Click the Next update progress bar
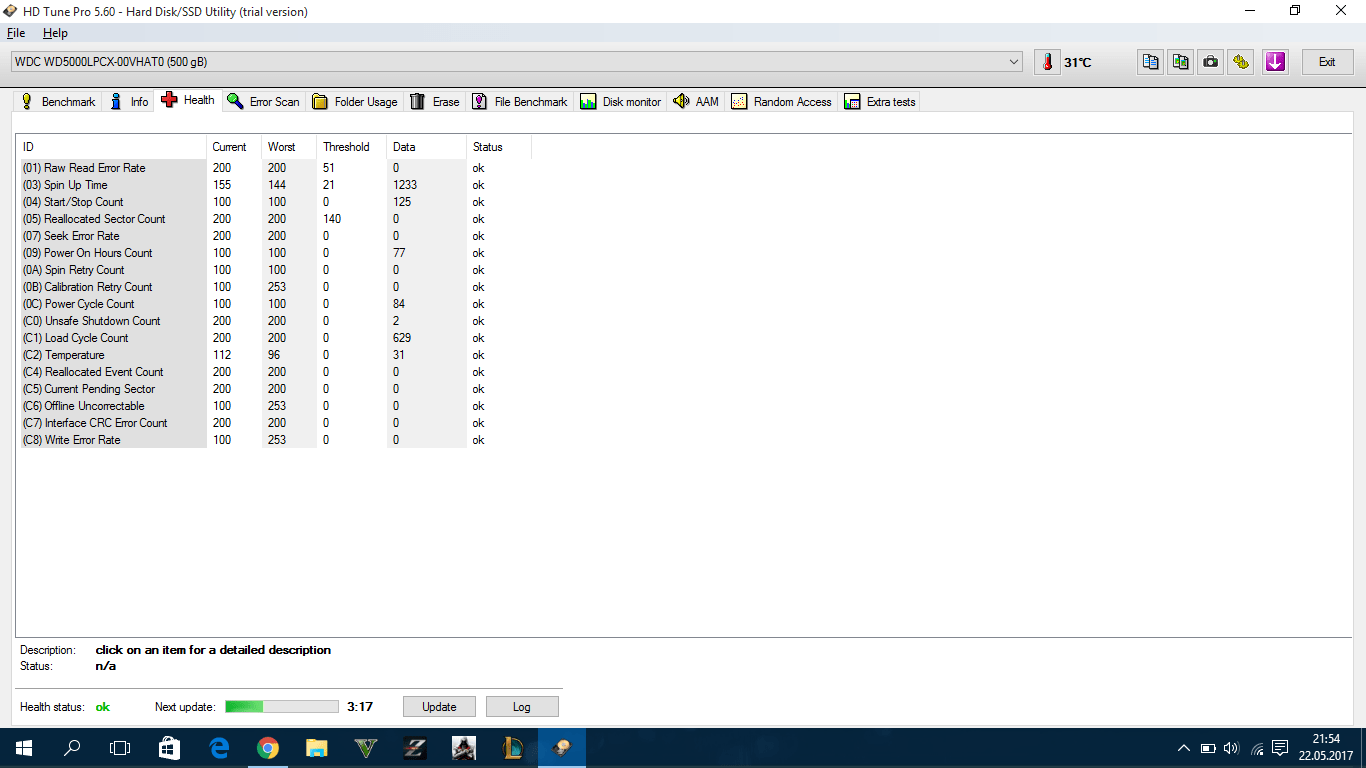 tap(282, 707)
